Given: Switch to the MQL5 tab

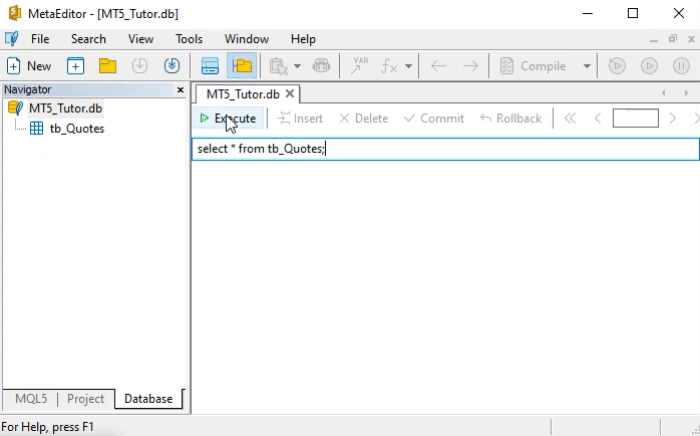Looking at the screenshot, I should (31, 399).
